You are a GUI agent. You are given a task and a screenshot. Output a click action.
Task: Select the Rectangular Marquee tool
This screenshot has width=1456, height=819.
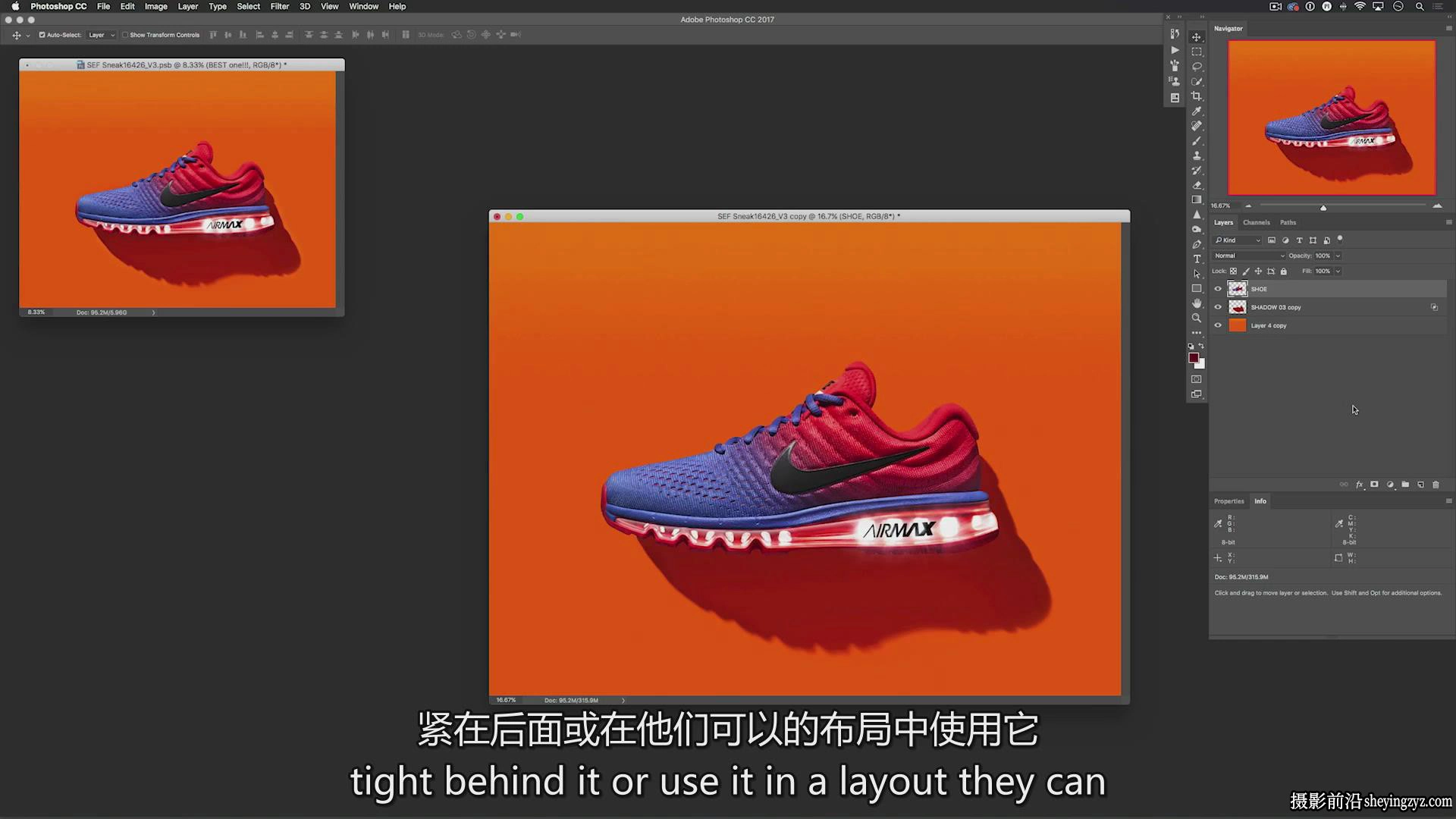point(1197,52)
